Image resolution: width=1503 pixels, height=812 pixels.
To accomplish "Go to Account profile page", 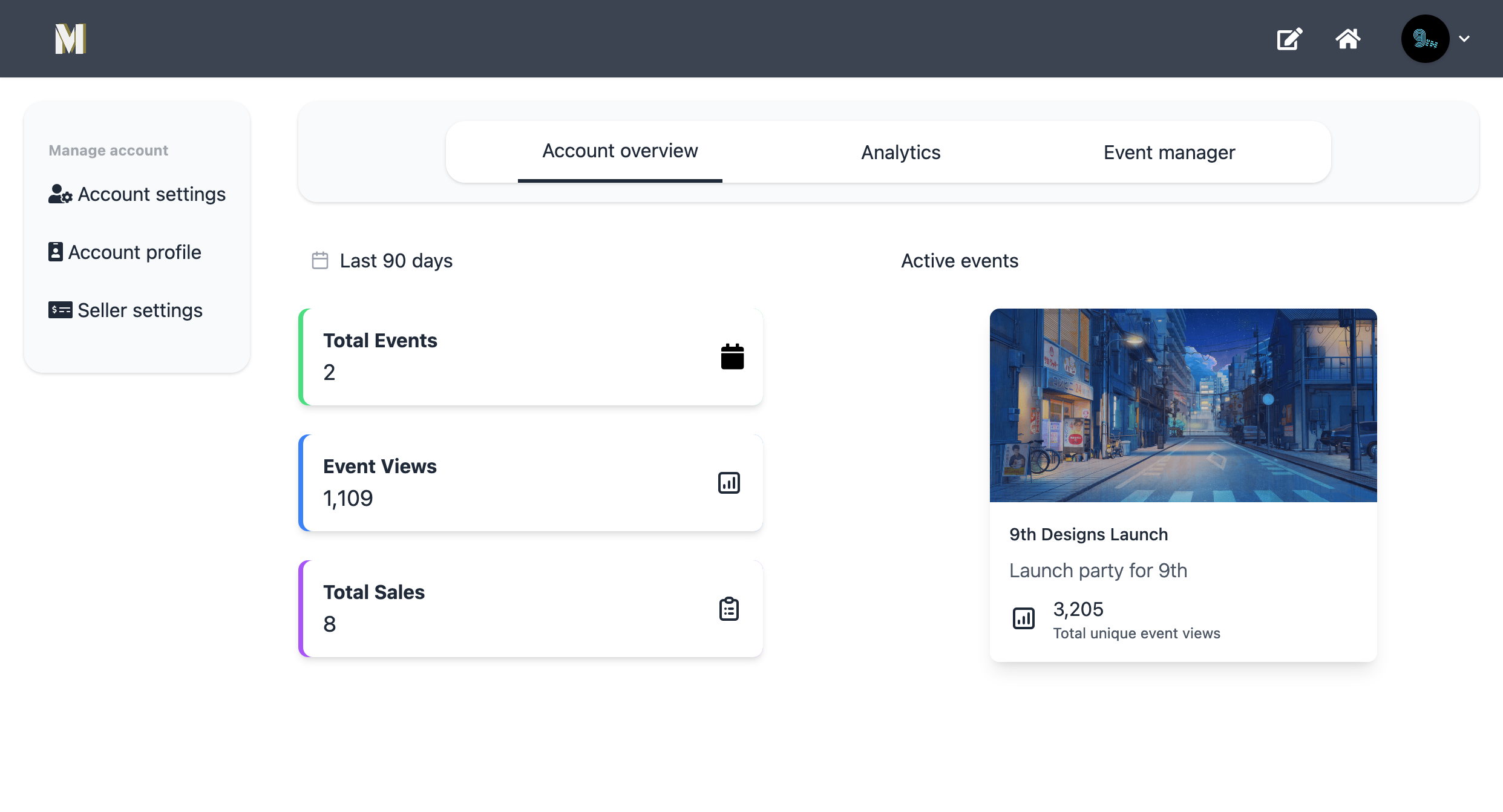I will coord(134,252).
